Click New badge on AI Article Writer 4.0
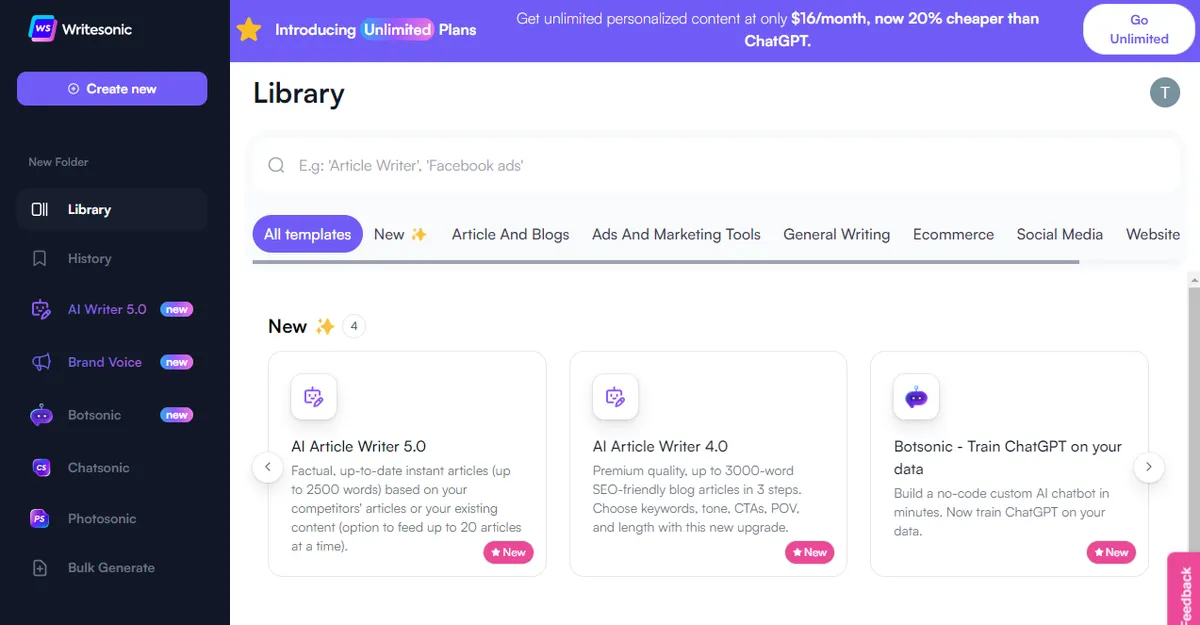The height and width of the screenshot is (625, 1200). [x=810, y=552]
